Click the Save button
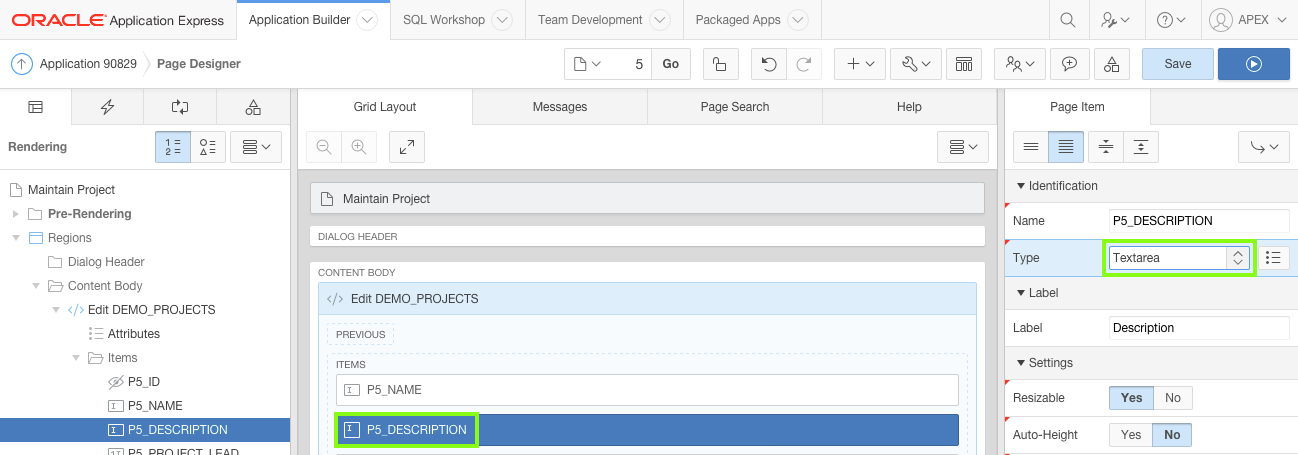The width and height of the screenshot is (1298, 455). click(x=1177, y=64)
